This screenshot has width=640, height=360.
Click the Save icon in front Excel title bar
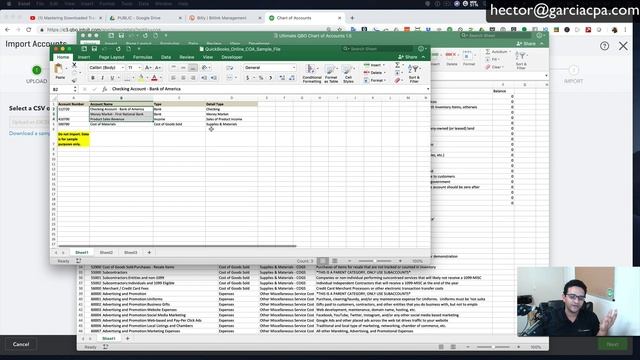pyautogui.click(x=94, y=49)
